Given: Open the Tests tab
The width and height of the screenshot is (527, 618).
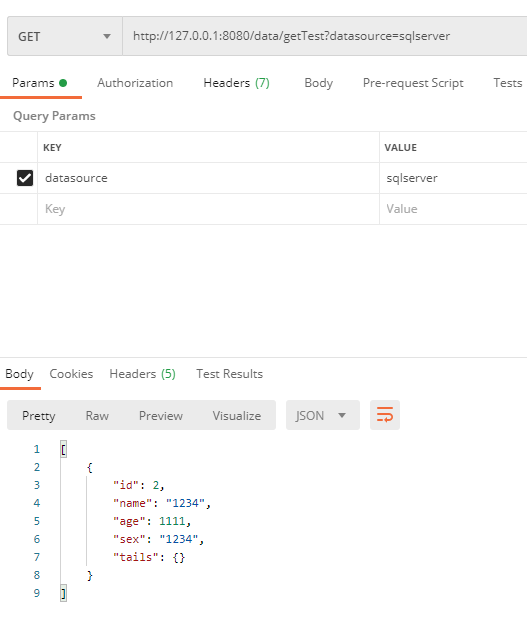Looking at the screenshot, I should (508, 83).
